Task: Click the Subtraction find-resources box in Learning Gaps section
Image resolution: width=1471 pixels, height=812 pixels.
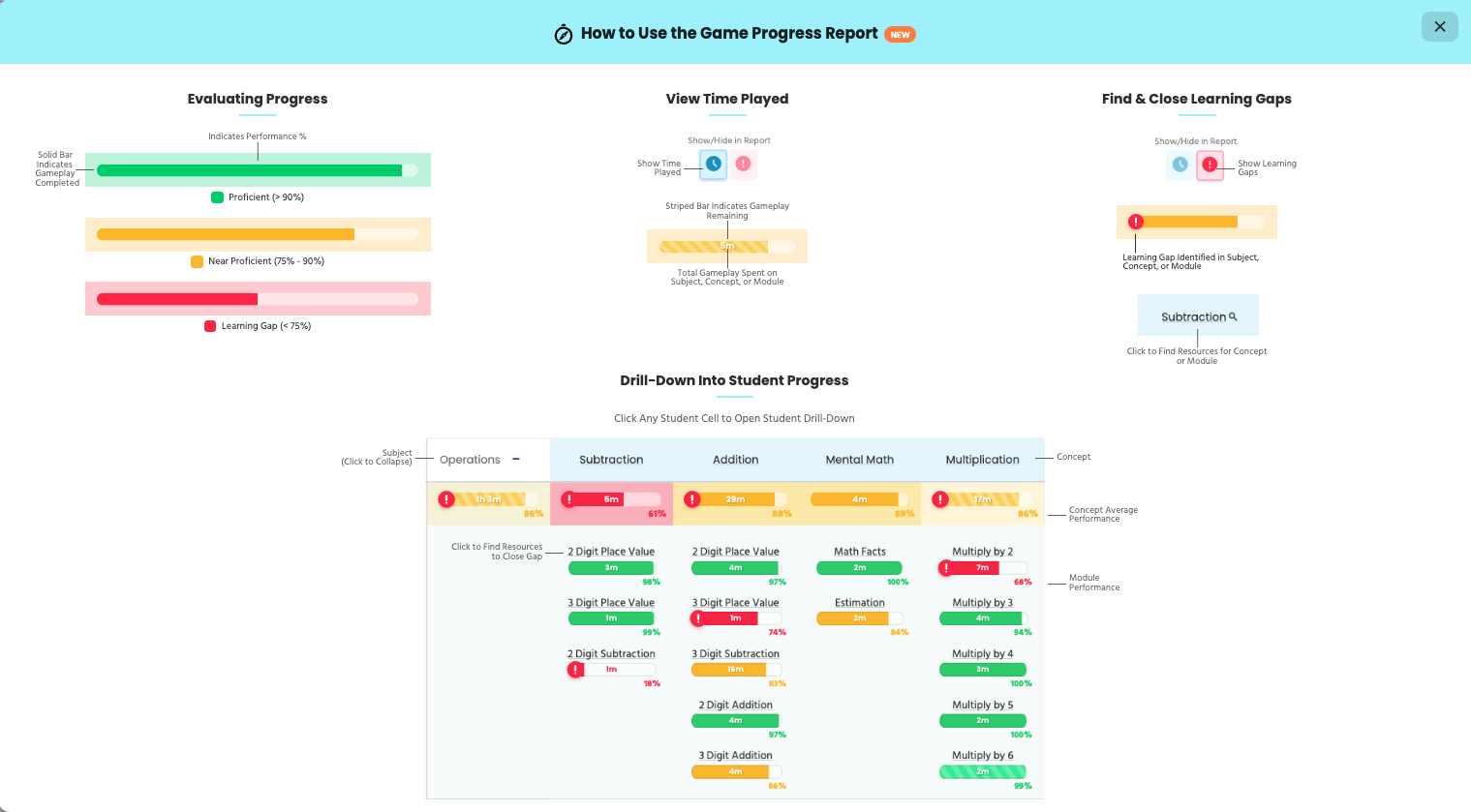Action: coord(1198,316)
